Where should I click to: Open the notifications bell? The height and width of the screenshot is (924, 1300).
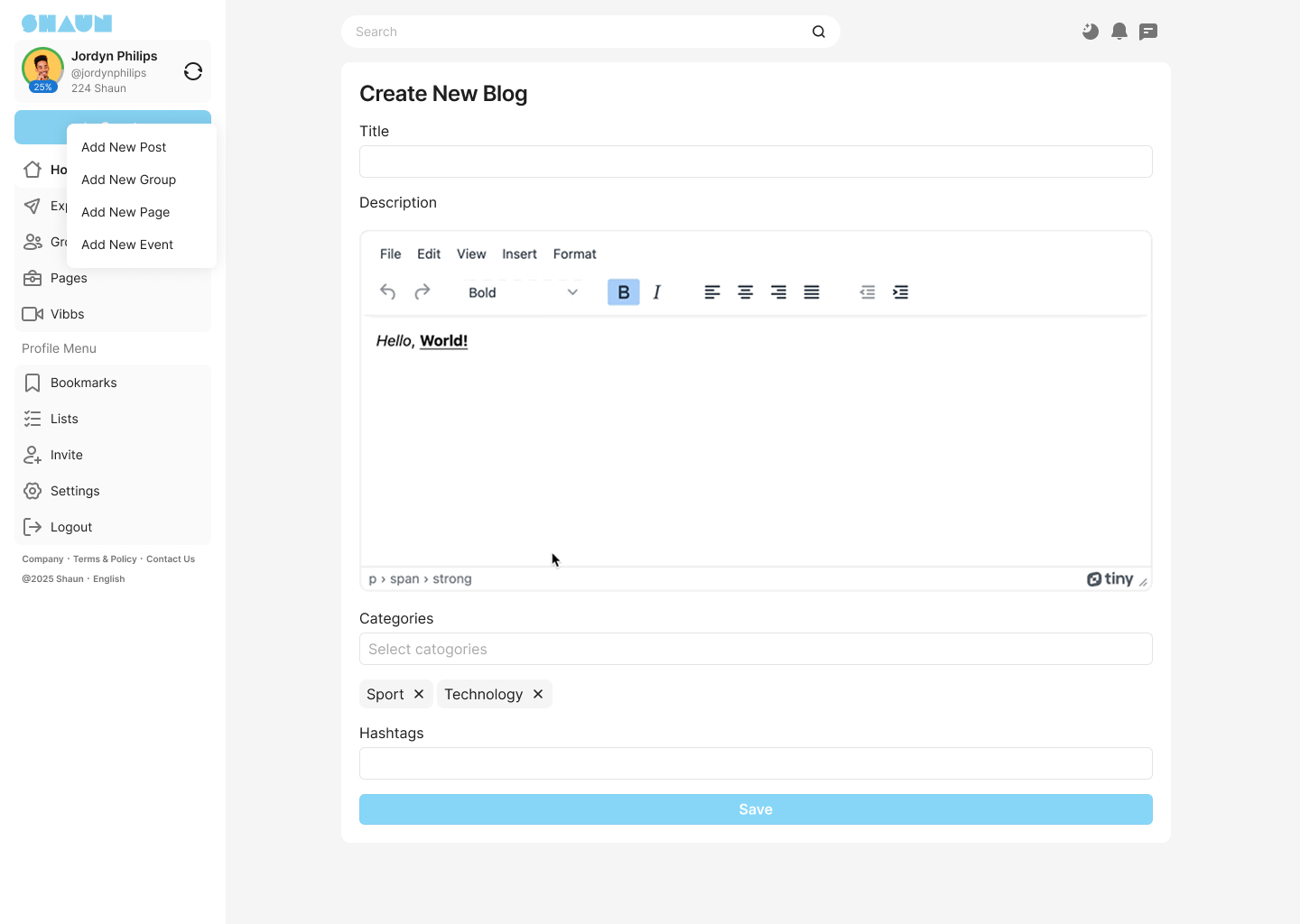[1119, 32]
